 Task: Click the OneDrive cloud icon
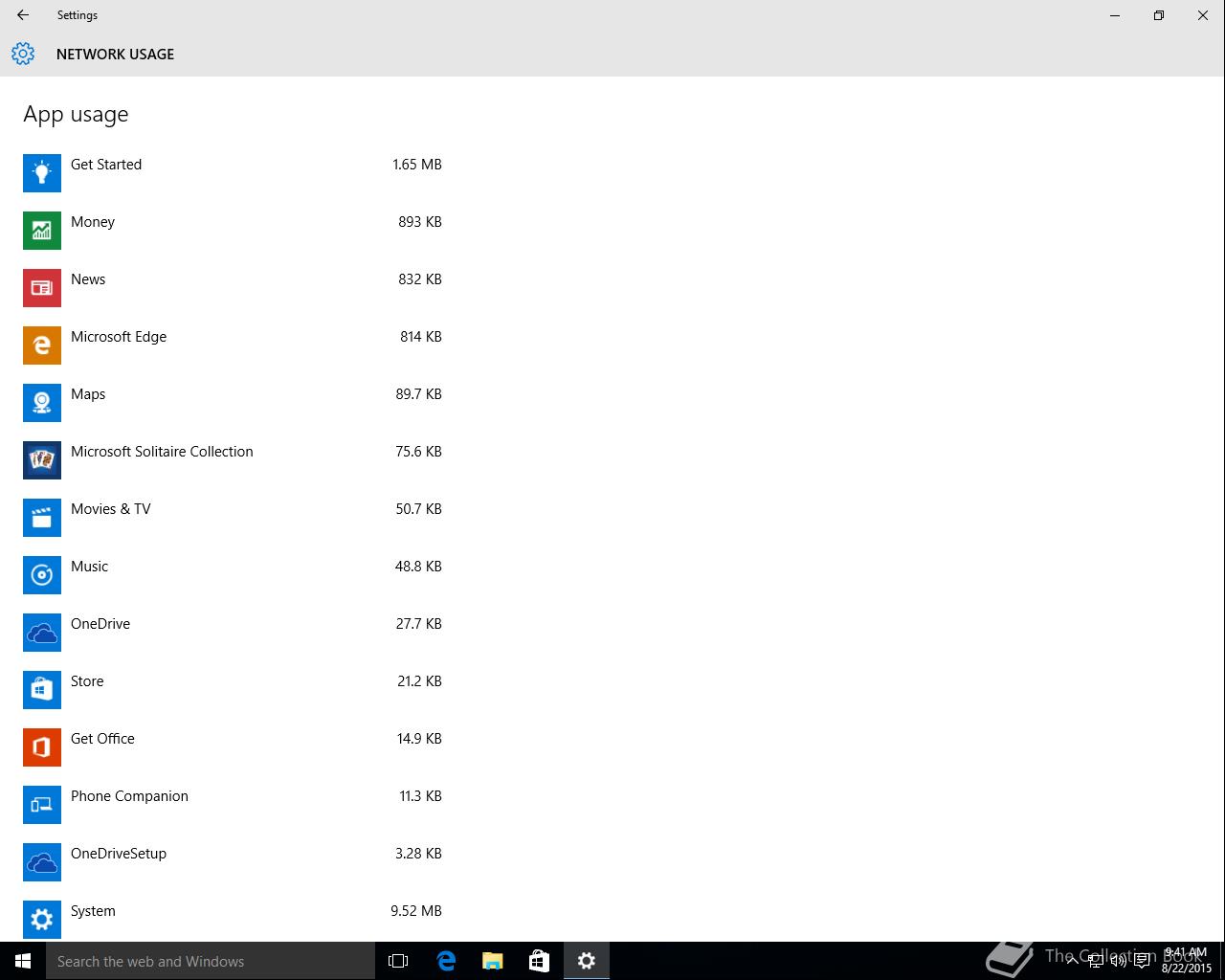(x=42, y=632)
